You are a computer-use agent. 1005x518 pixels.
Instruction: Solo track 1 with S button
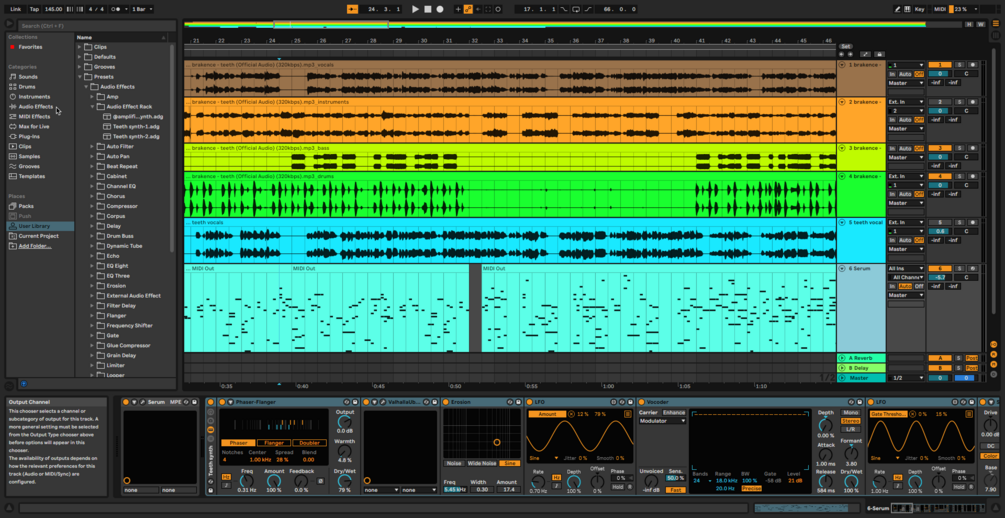(959, 65)
